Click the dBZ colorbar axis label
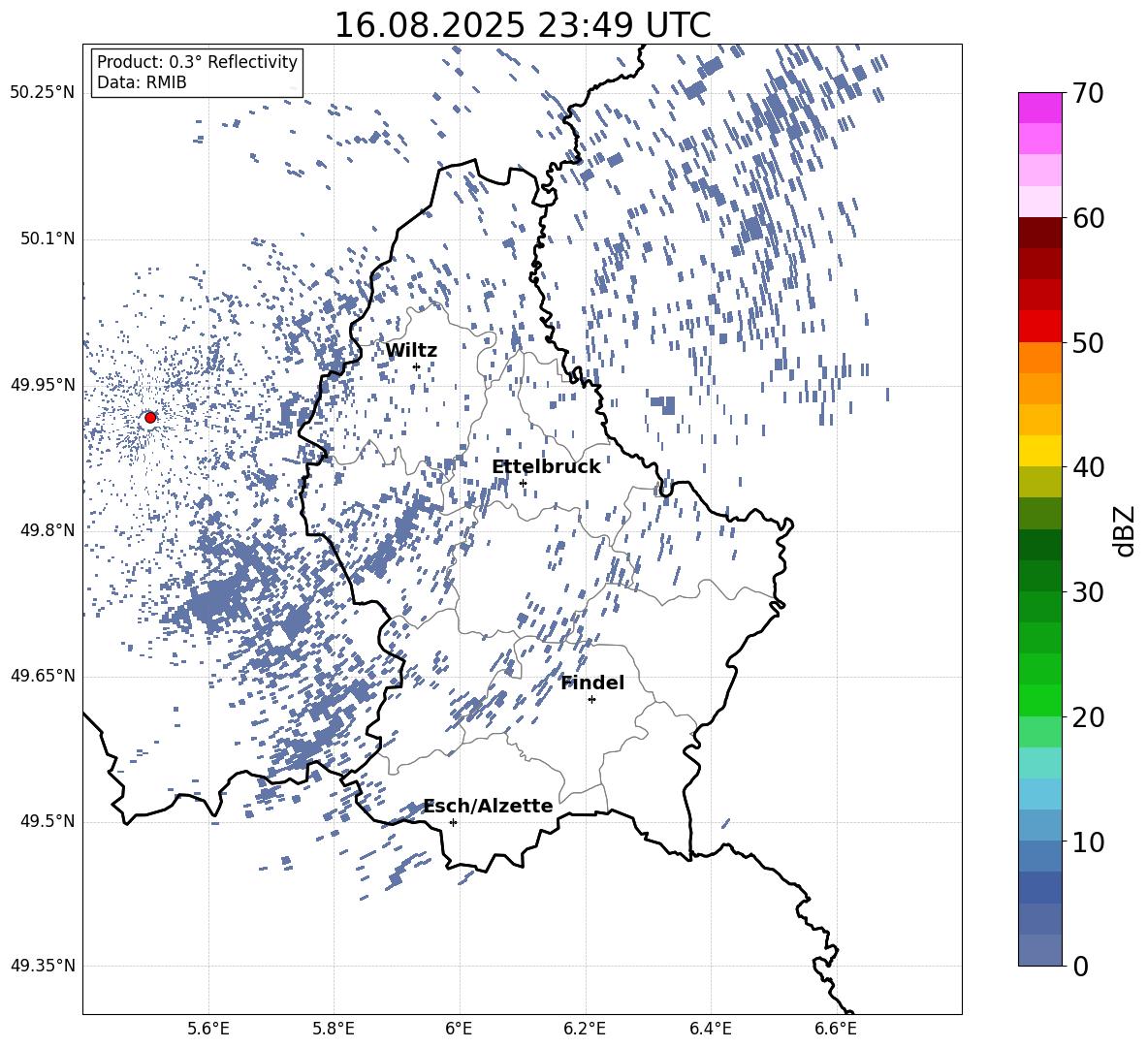Screen dimensions: 1148x1048 (1126, 530)
